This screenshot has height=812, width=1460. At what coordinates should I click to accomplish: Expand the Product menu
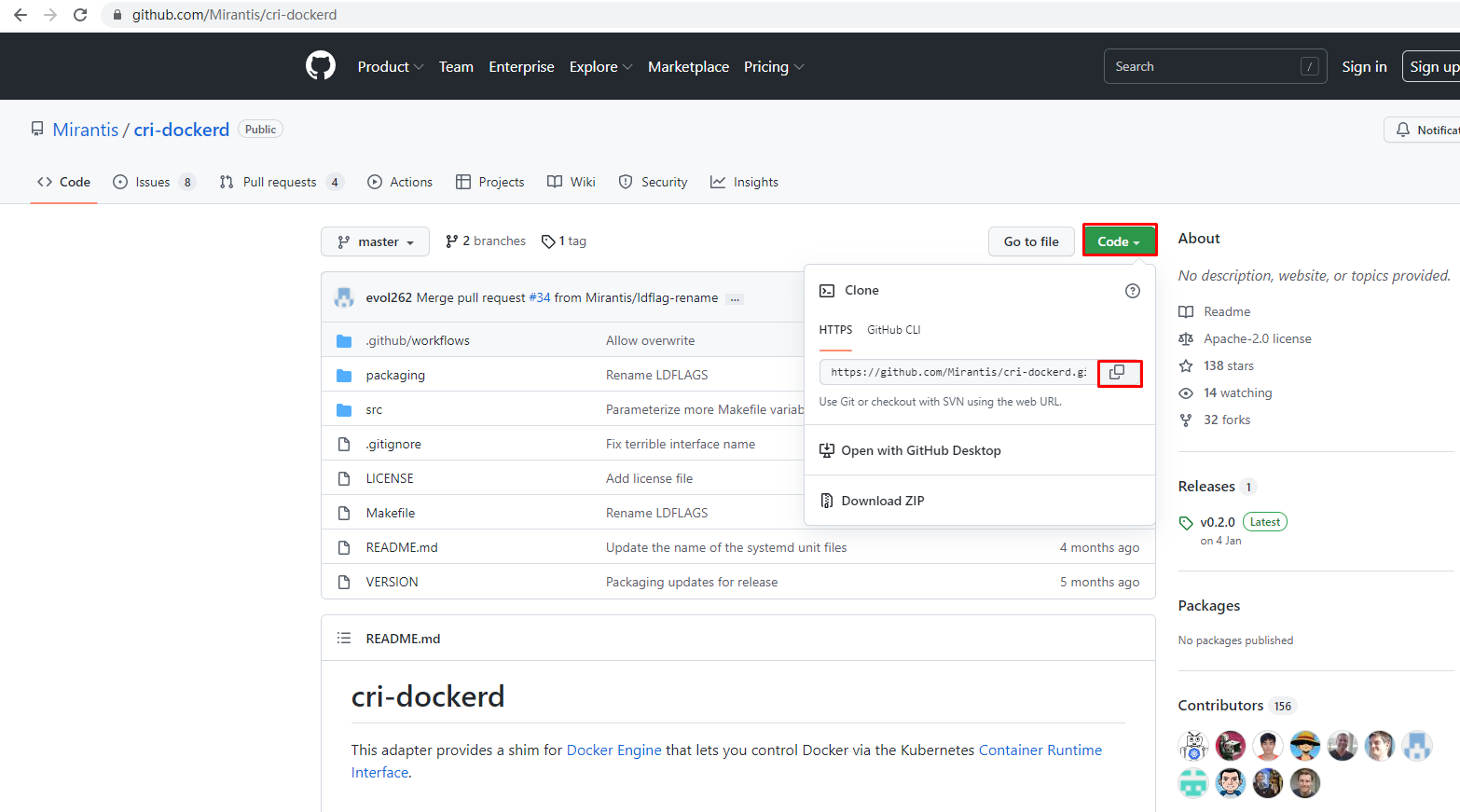390,67
